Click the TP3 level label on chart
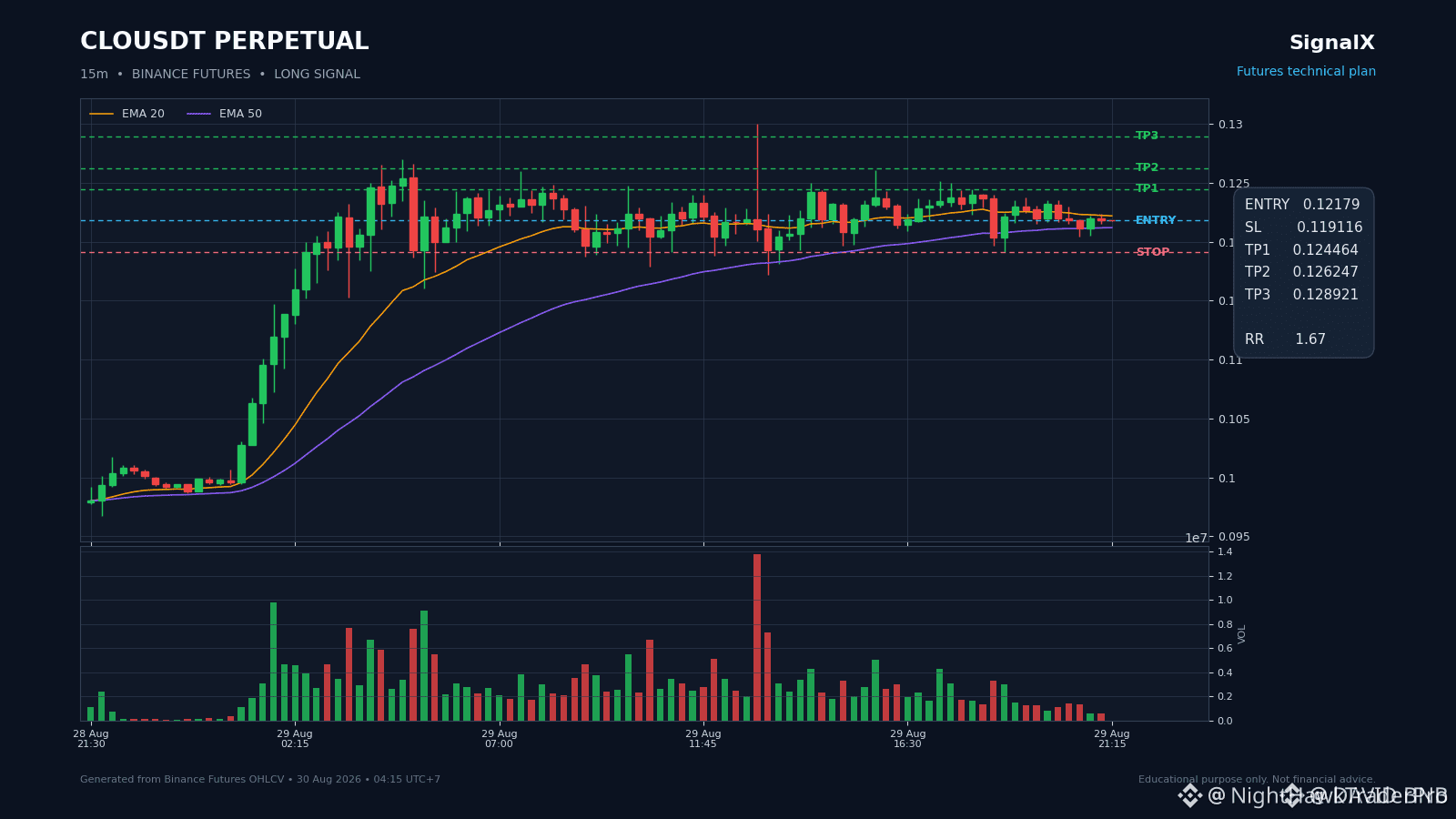 (x=1147, y=136)
